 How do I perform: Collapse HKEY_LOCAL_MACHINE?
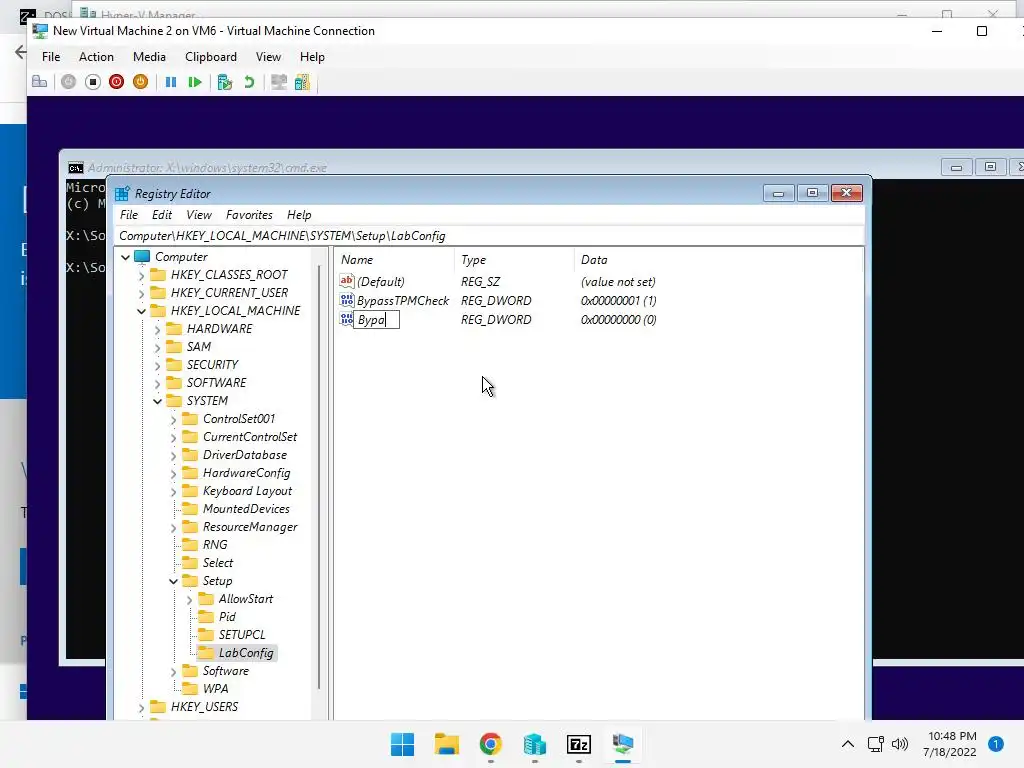coord(141,312)
